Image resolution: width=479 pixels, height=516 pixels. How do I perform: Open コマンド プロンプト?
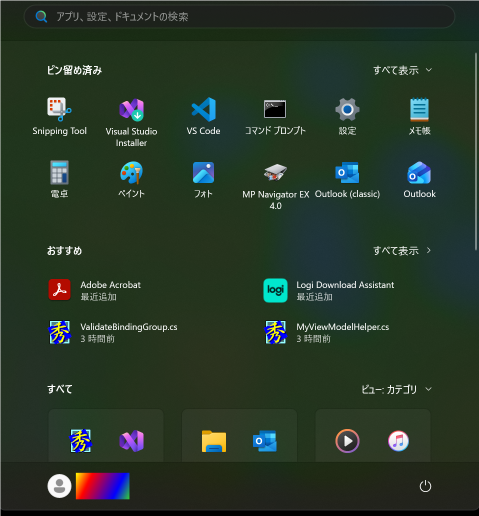click(x=275, y=117)
